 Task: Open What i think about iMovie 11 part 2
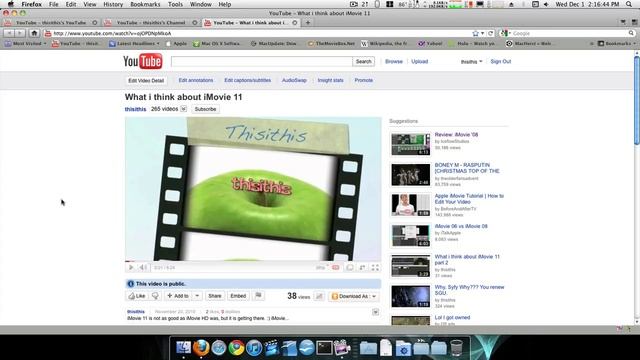(467, 260)
